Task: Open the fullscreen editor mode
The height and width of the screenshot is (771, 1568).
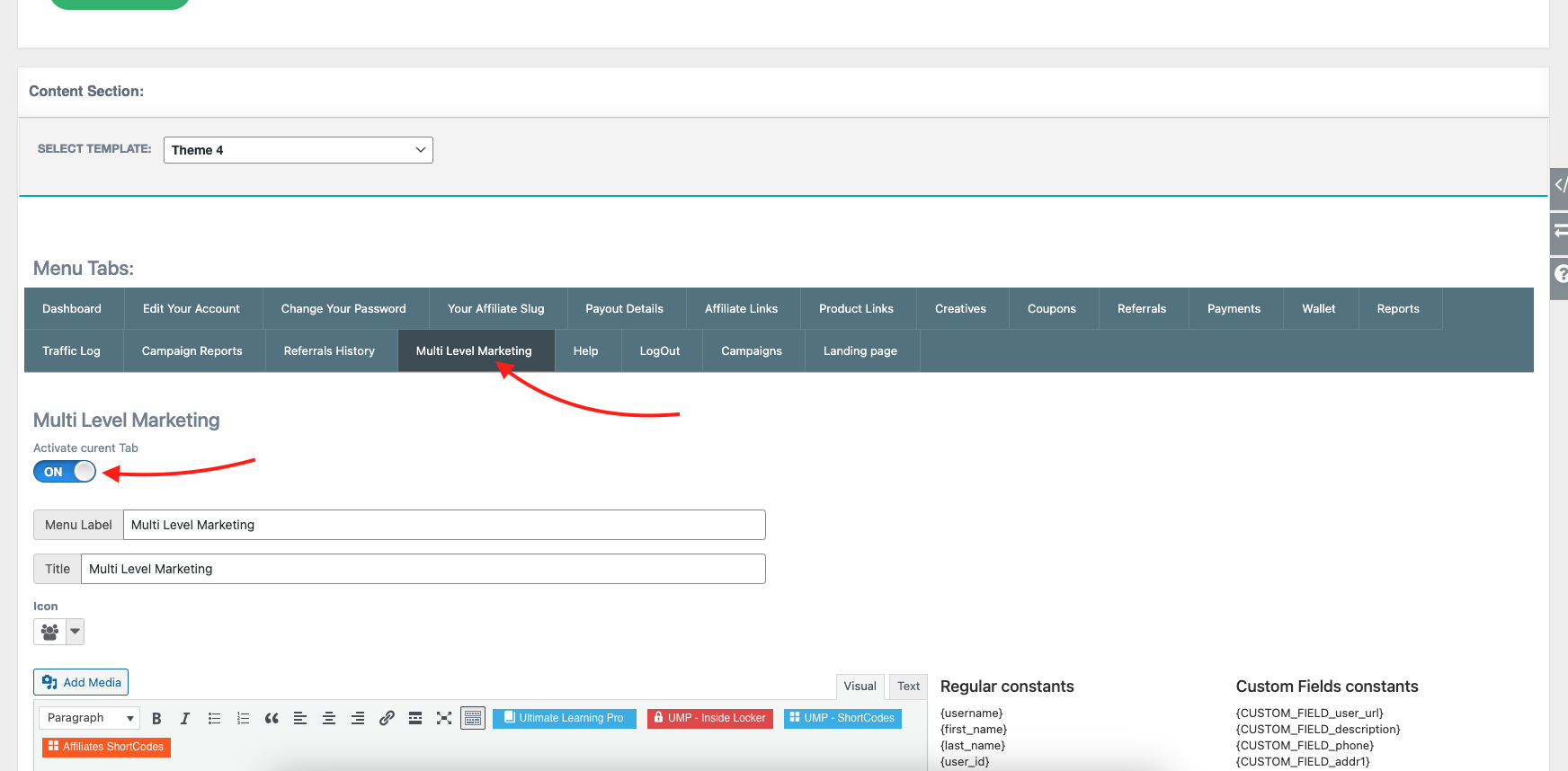Action: (444, 718)
